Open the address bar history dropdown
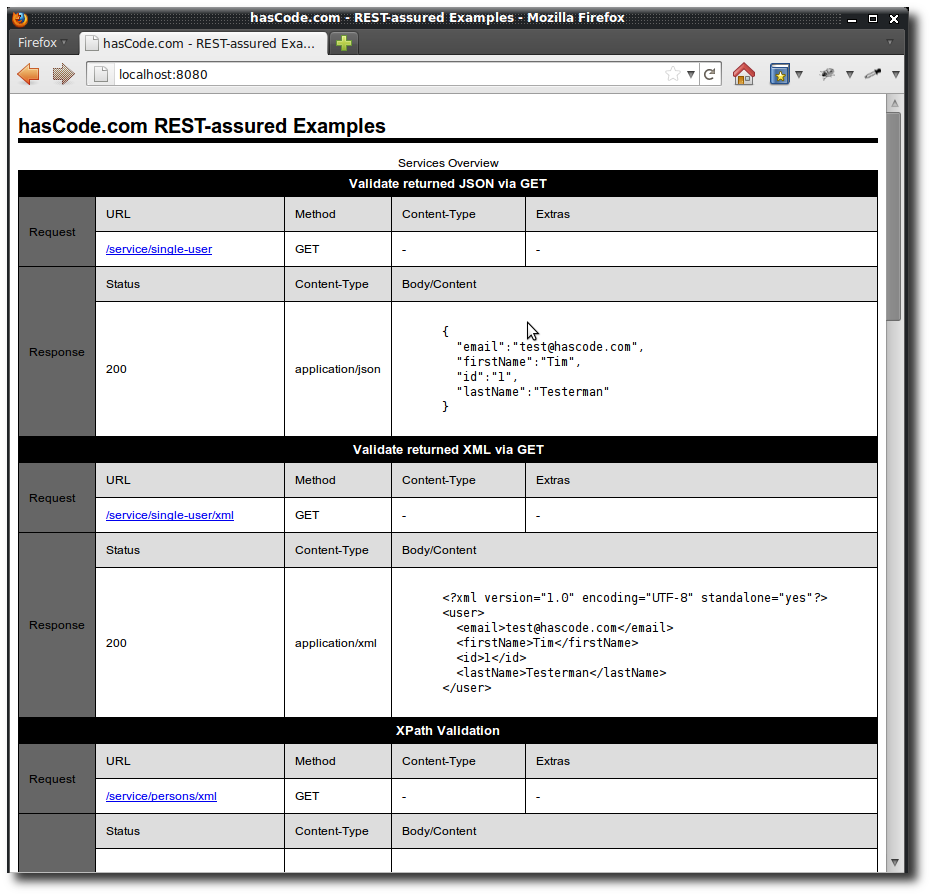Viewport: 932px width, 896px height. 692,73
